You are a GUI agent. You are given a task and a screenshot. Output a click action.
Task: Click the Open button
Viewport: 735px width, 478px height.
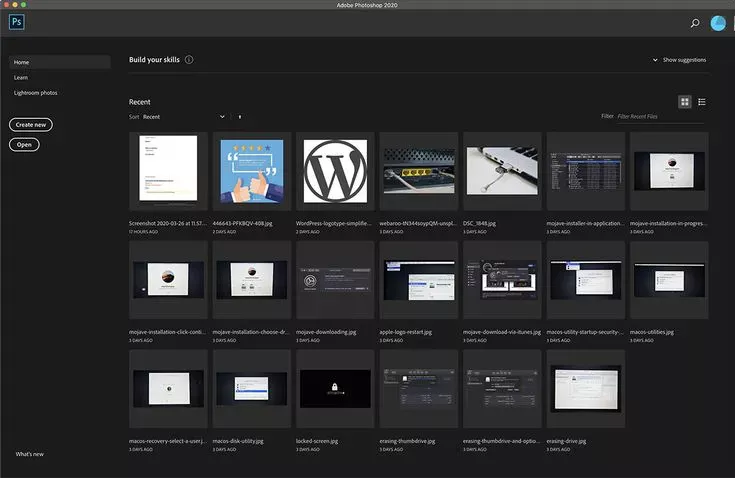click(x=24, y=145)
